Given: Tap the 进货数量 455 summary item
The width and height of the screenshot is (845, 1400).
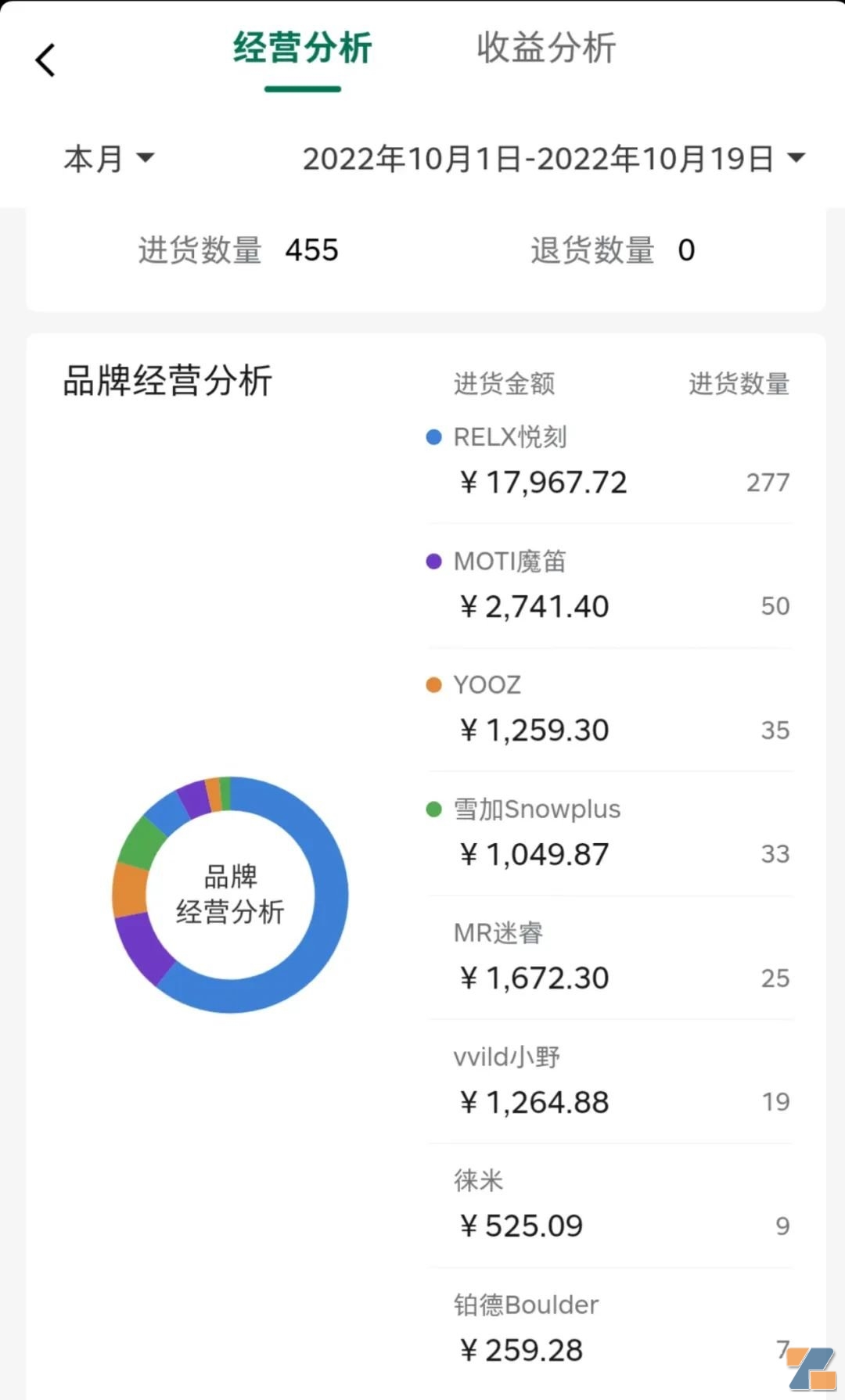Looking at the screenshot, I should (238, 250).
